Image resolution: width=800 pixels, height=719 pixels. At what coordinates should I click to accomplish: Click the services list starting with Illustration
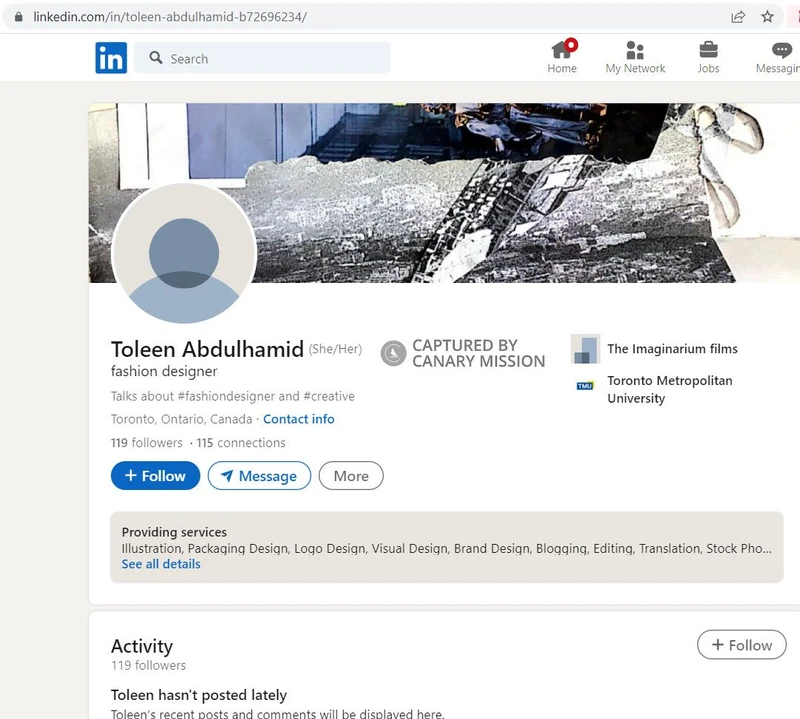click(x=446, y=548)
